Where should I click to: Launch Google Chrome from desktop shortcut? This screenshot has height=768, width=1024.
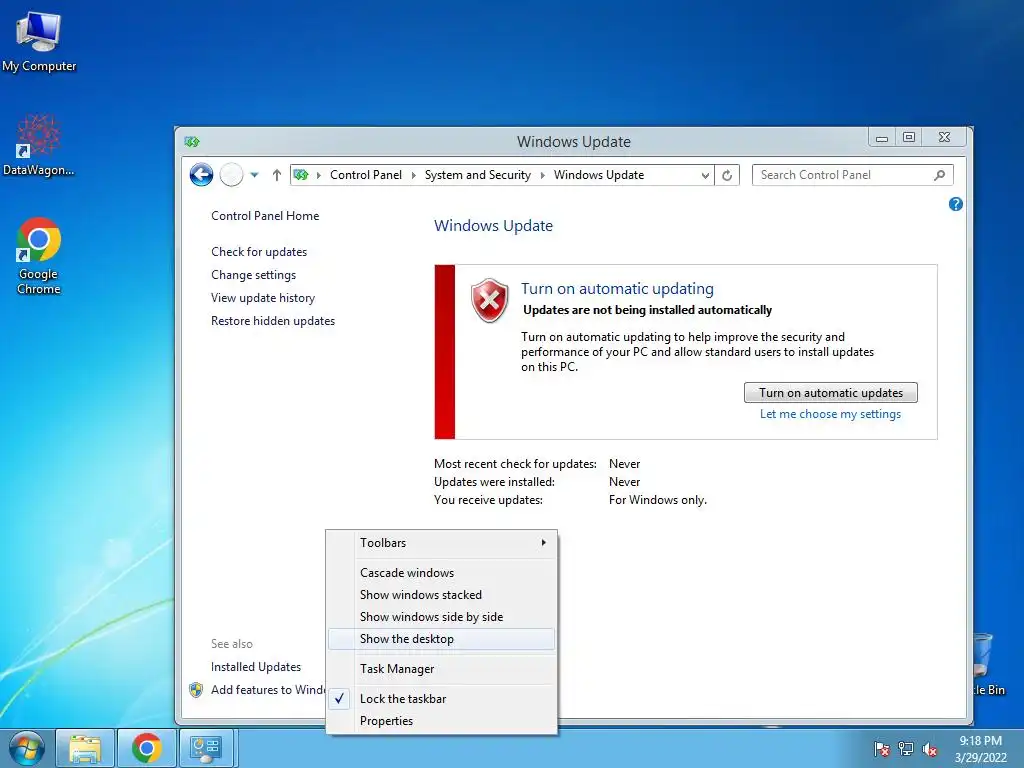39,256
